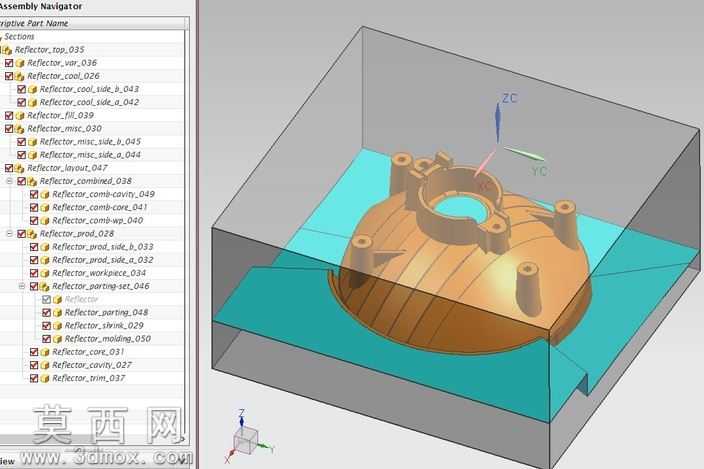The image size is (704, 469).
Task: Hide Reflector_layout_047 via its checkbox
Action: point(9,168)
